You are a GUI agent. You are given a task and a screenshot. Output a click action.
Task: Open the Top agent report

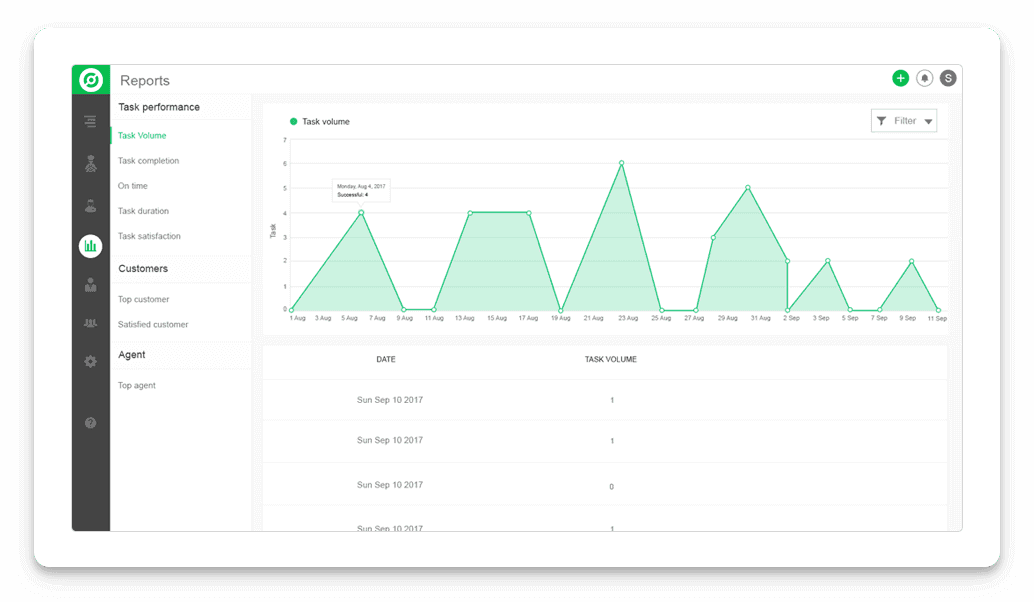136,385
